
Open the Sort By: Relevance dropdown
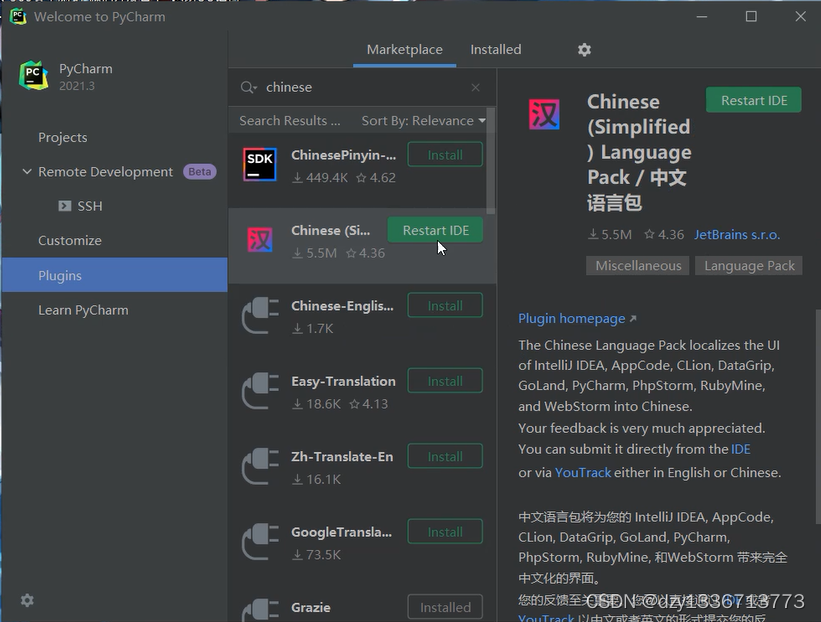tap(423, 120)
